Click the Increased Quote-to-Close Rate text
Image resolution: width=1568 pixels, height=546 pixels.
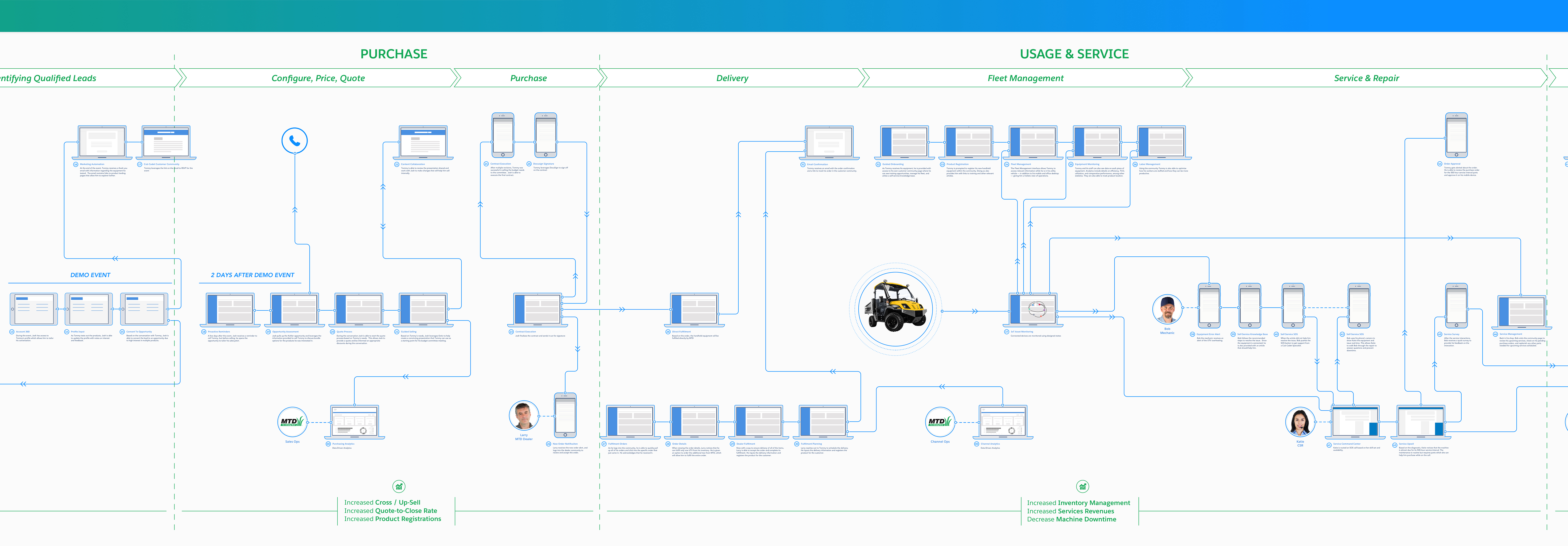pyautogui.click(x=391, y=511)
